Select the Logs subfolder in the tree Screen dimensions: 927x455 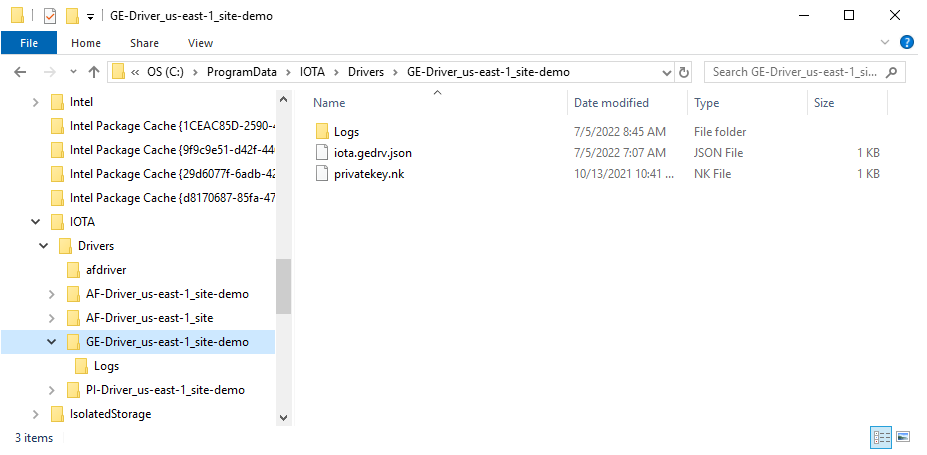click(106, 366)
